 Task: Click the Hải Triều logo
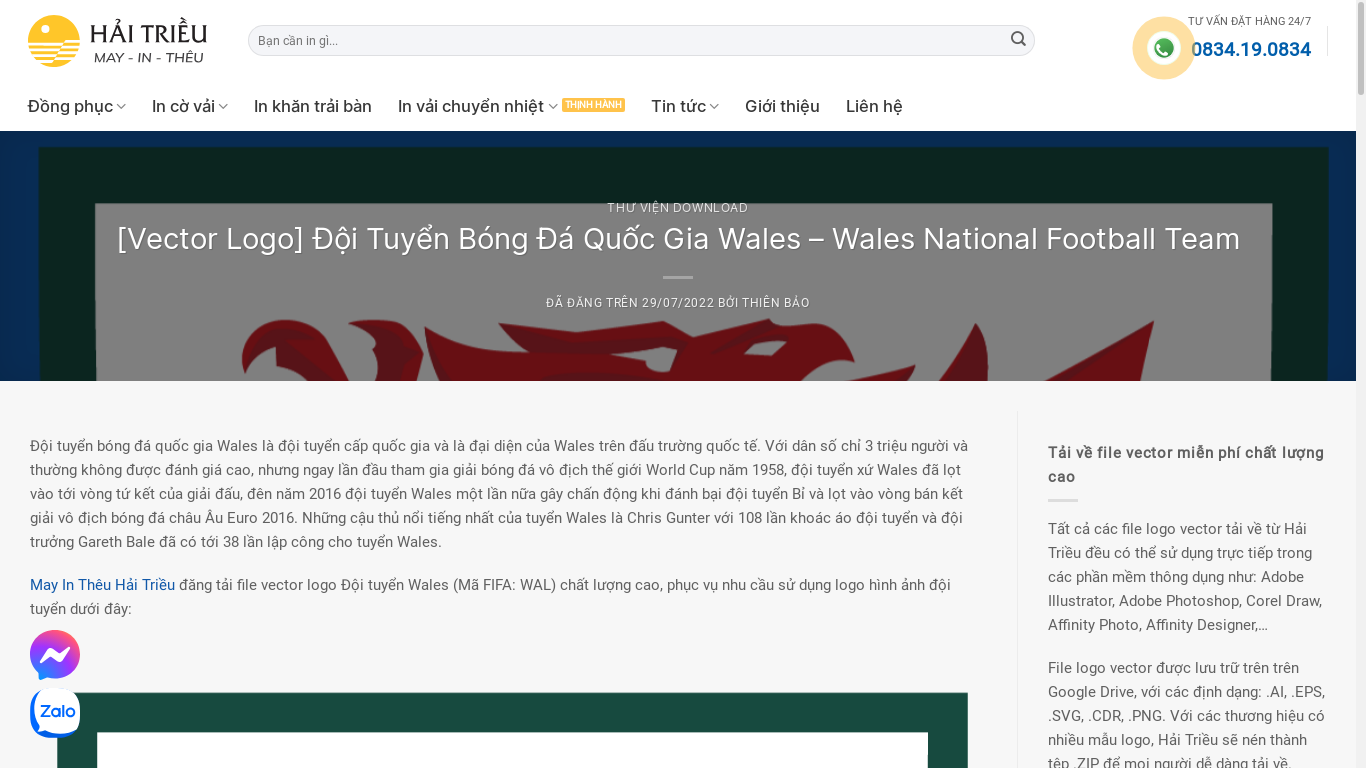point(117,41)
